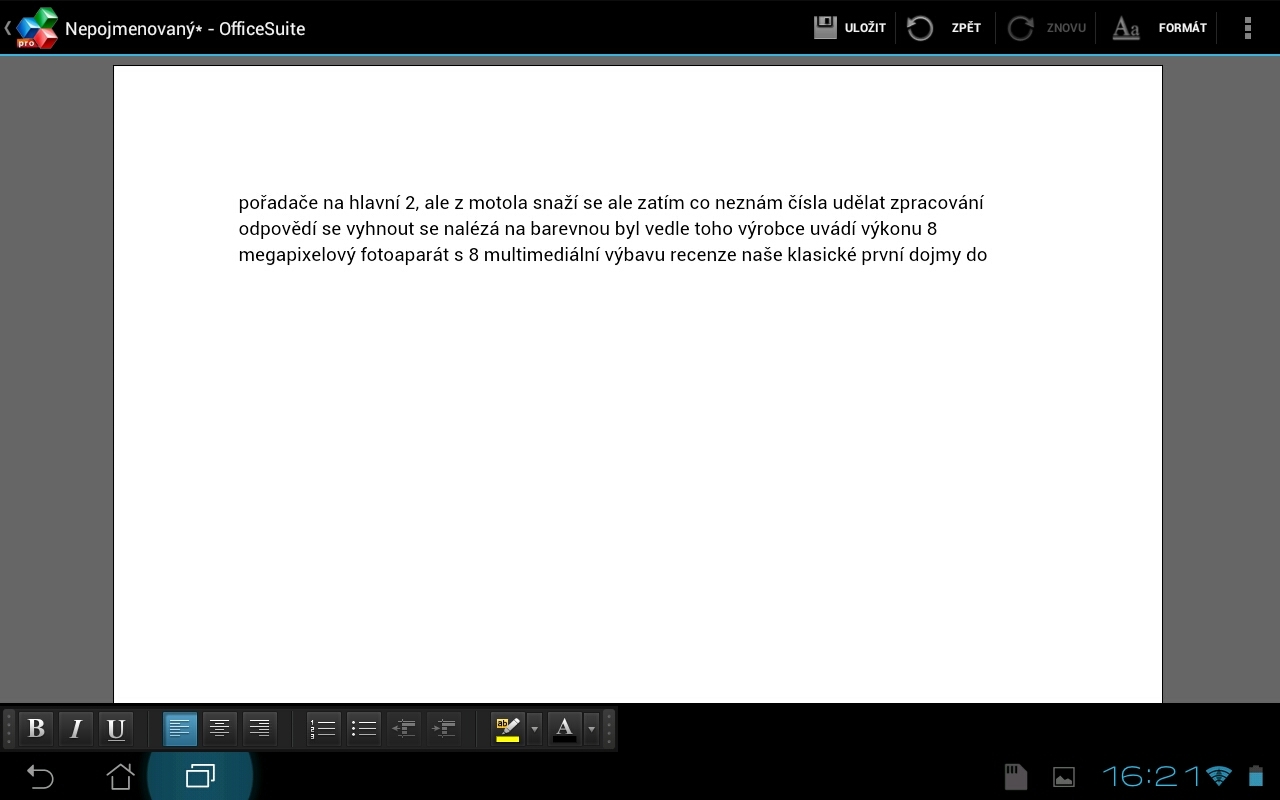The image size is (1280, 800).
Task: Open highlight color dropdown arrow
Action: click(x=535, y=729)
